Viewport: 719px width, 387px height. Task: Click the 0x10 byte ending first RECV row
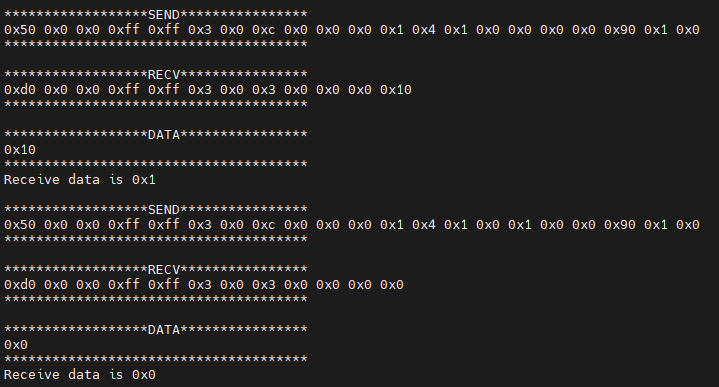[396, 90]
